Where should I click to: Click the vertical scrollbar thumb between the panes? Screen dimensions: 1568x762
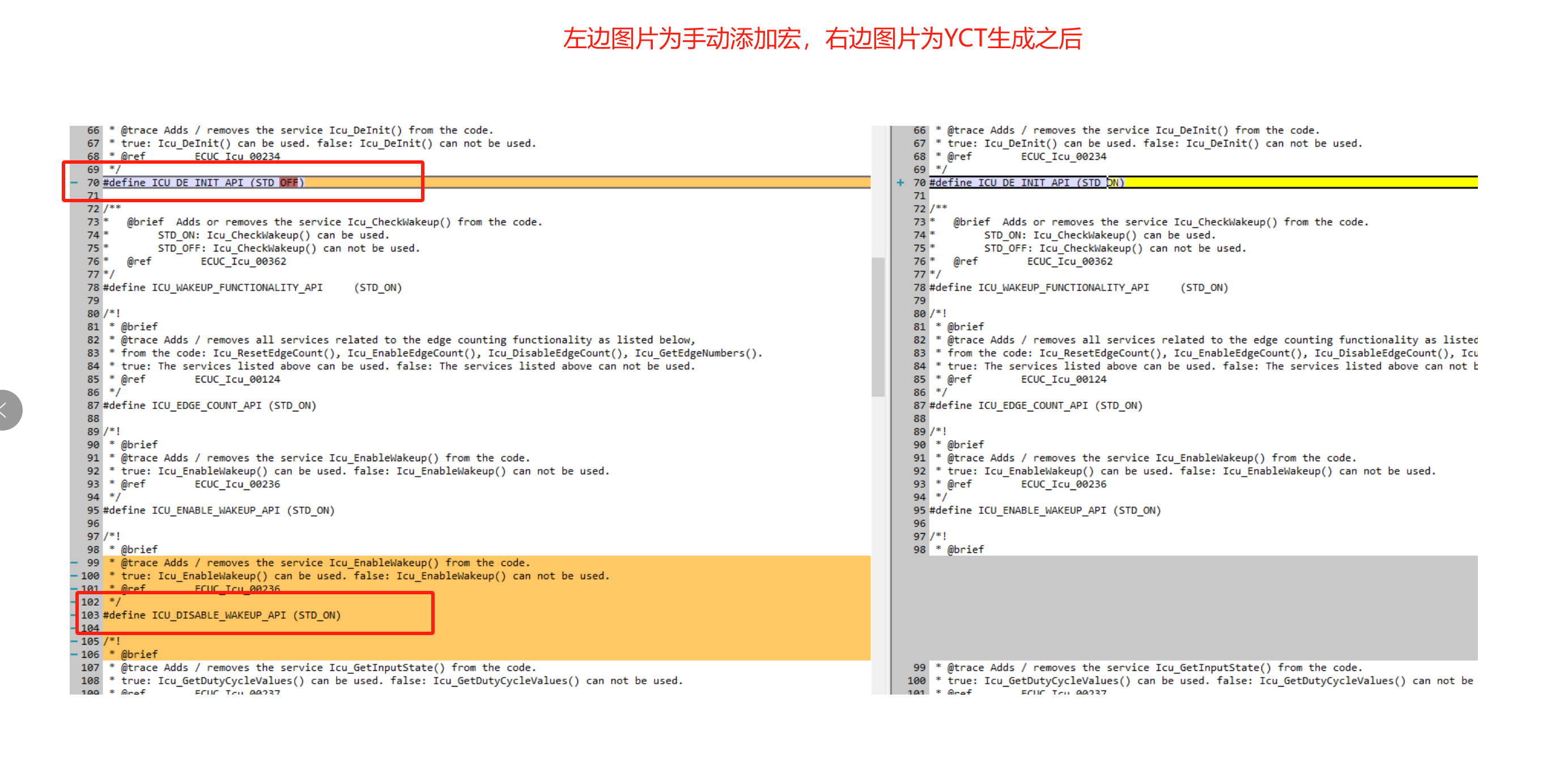(878, 327)
